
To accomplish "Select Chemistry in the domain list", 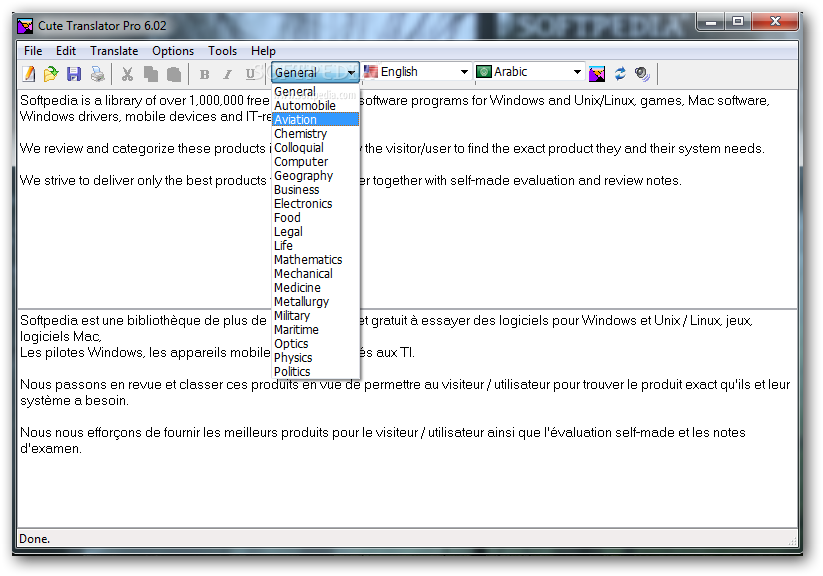I will [315, 133].
